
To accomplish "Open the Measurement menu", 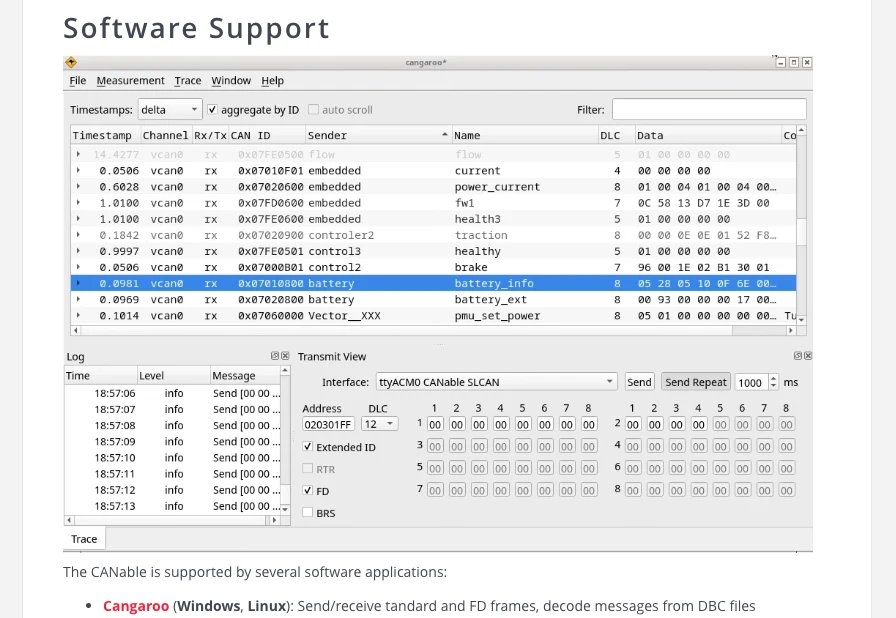I will coord(130,81).
